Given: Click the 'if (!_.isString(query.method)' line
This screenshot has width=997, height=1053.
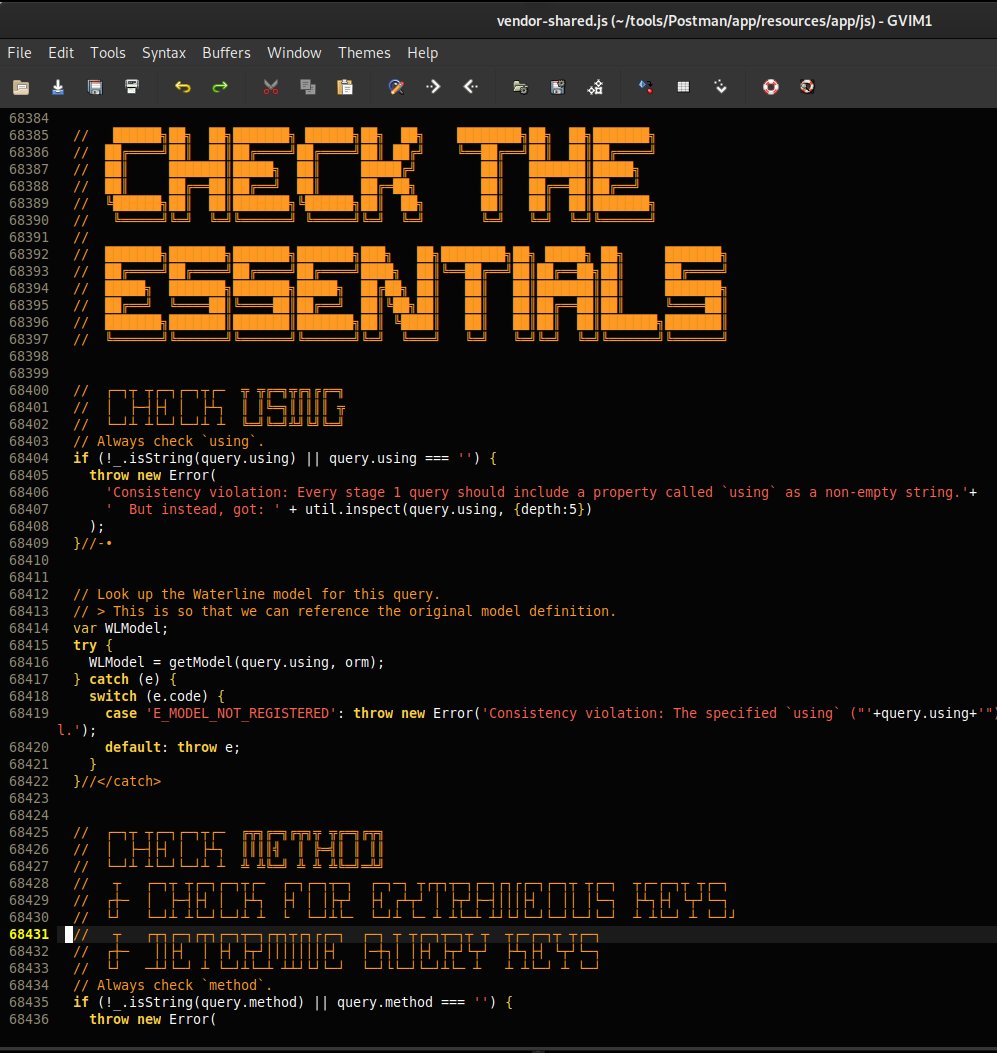Looking at the screenshot, I should pyautogui.click(x=293, y=1002).
